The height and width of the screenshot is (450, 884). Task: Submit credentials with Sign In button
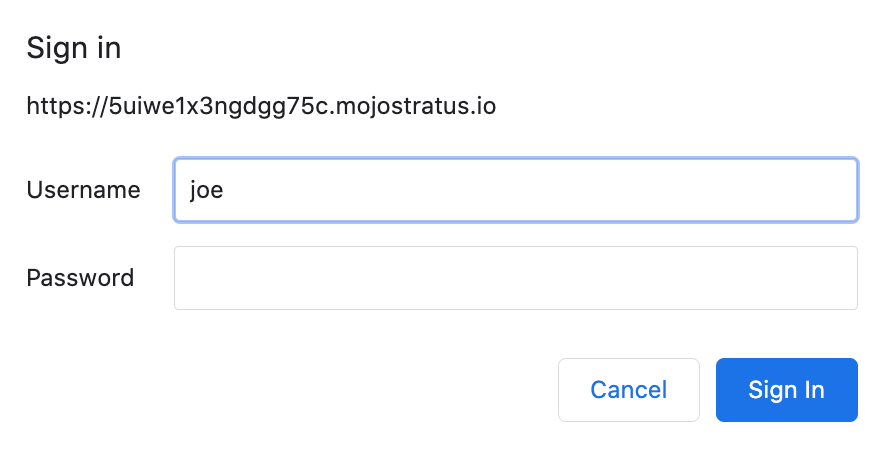tap(786, 390)
